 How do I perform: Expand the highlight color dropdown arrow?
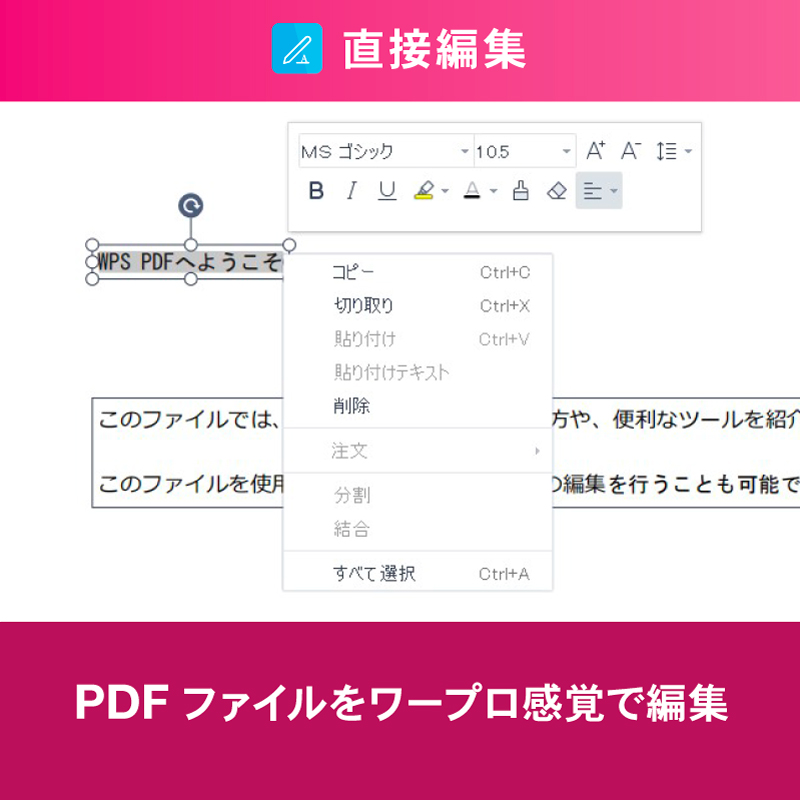pyautogui.click(x=445, y=191)
